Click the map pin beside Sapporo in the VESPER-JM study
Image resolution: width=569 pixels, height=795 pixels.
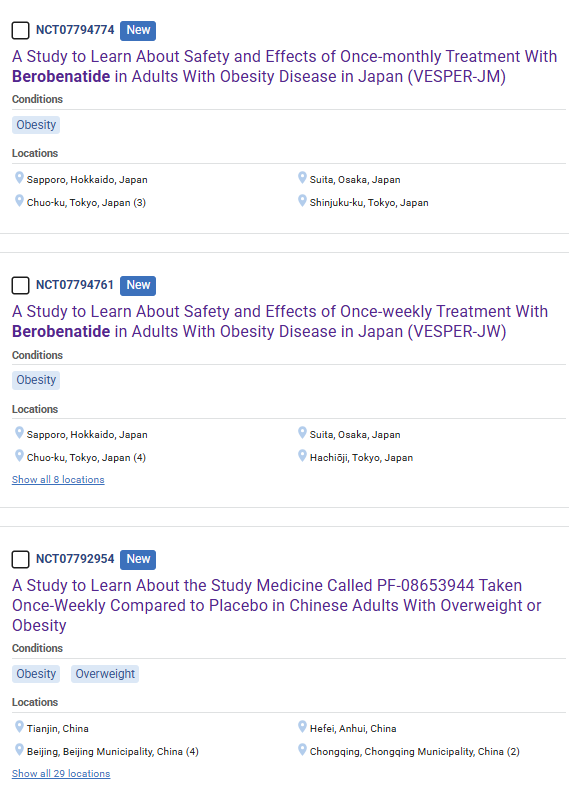pos(19,178)
